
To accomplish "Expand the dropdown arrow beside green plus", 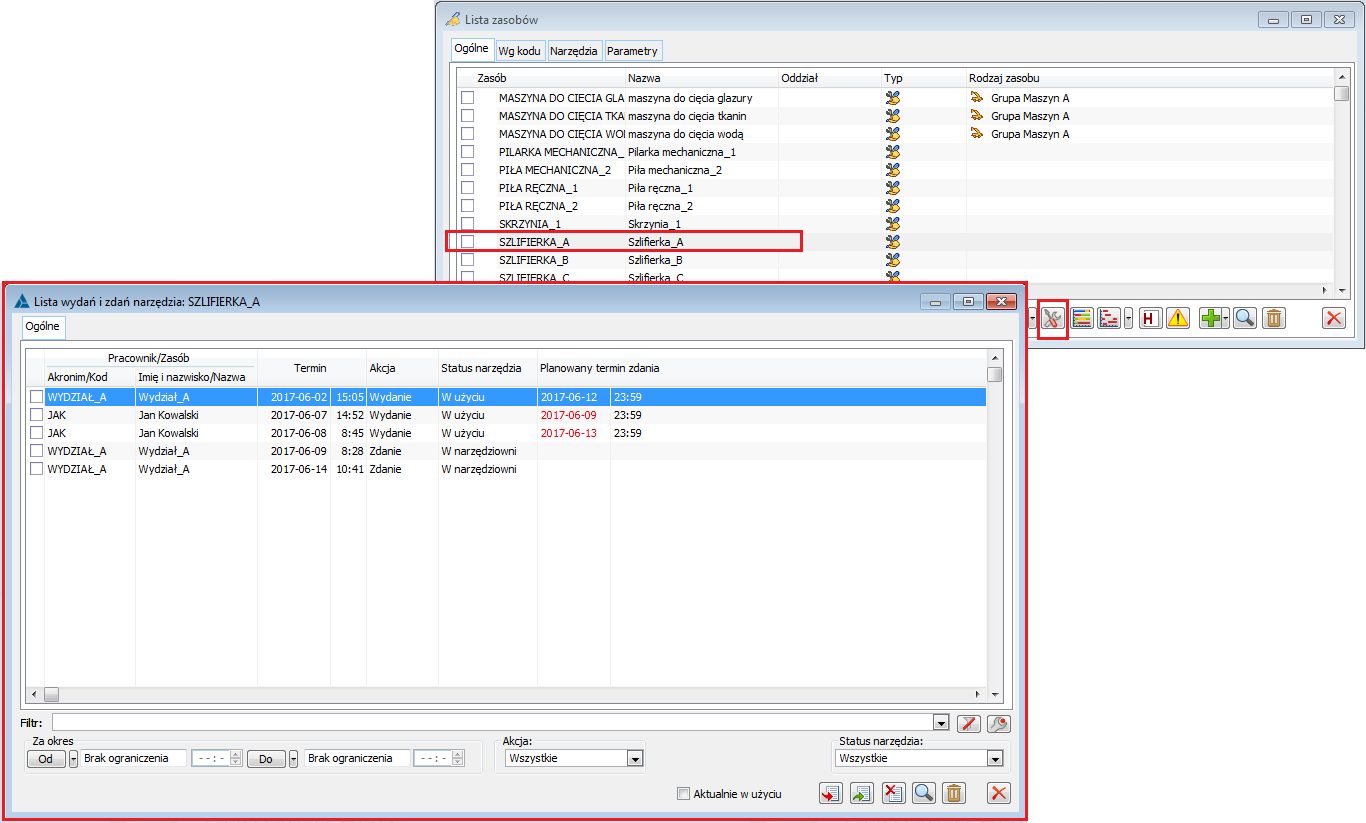I will [1226, 318].
